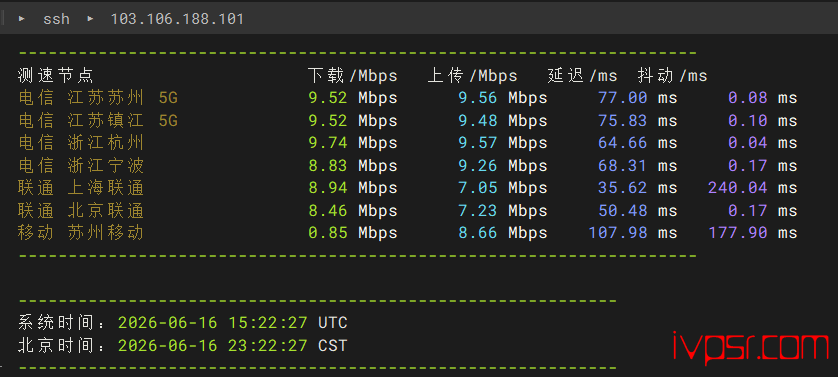Select the 电信 浙江杭州 node name
The width and height of the screenshot is (838, 377).
pos(81,143)
